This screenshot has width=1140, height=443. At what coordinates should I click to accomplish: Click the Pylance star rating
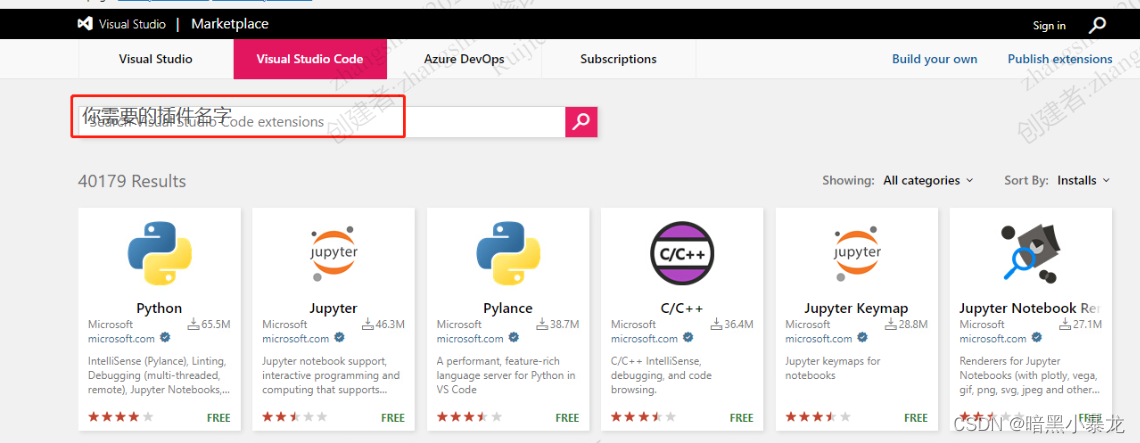[470, 417]
